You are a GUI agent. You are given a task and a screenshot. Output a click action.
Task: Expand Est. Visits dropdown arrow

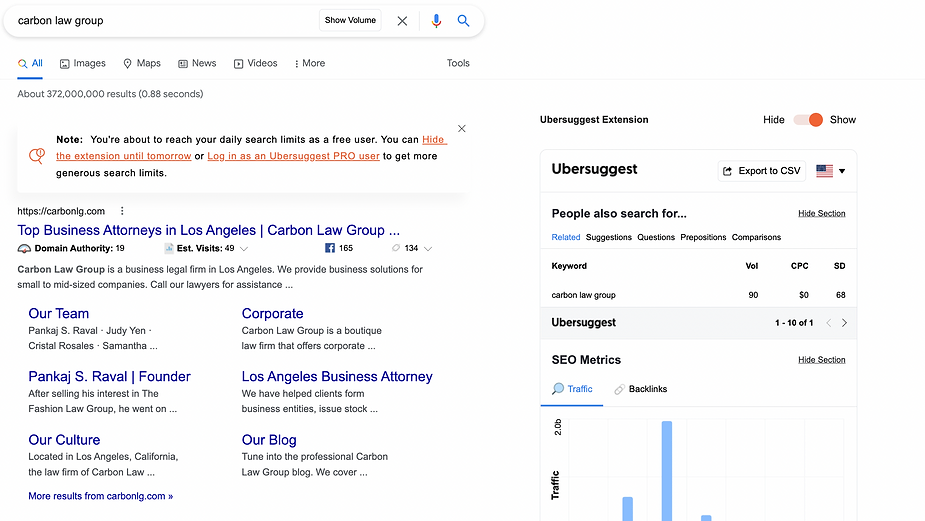[244, 249]
